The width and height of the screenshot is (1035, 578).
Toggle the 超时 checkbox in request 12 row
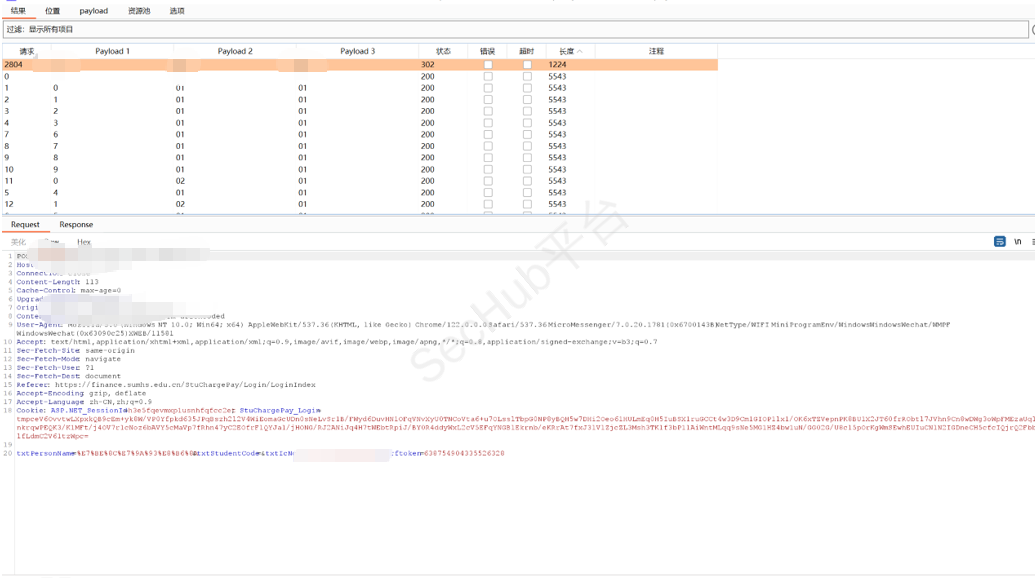[527, 204]
